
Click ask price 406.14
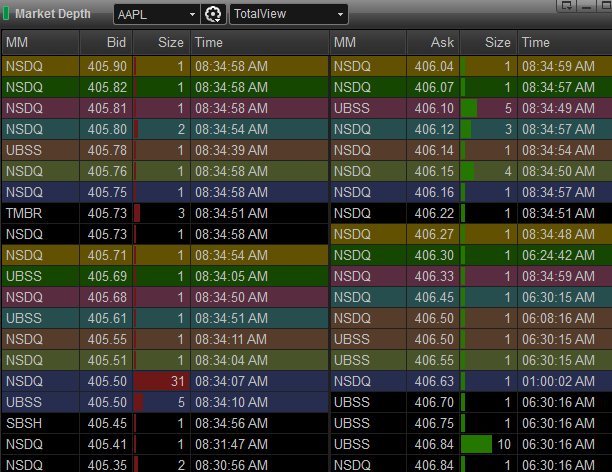[x=434, y=151]
